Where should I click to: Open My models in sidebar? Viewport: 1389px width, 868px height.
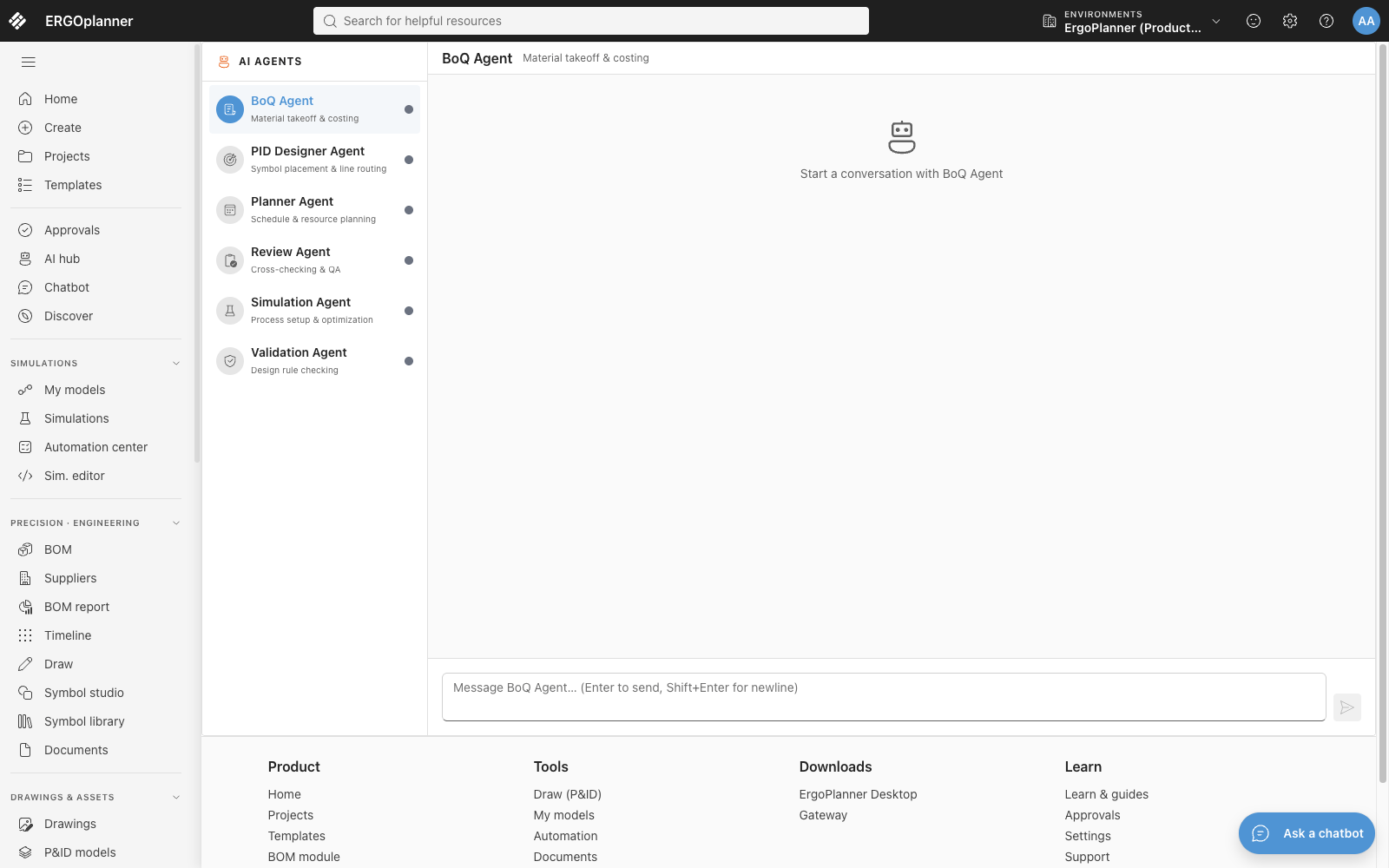pos(95,390)
